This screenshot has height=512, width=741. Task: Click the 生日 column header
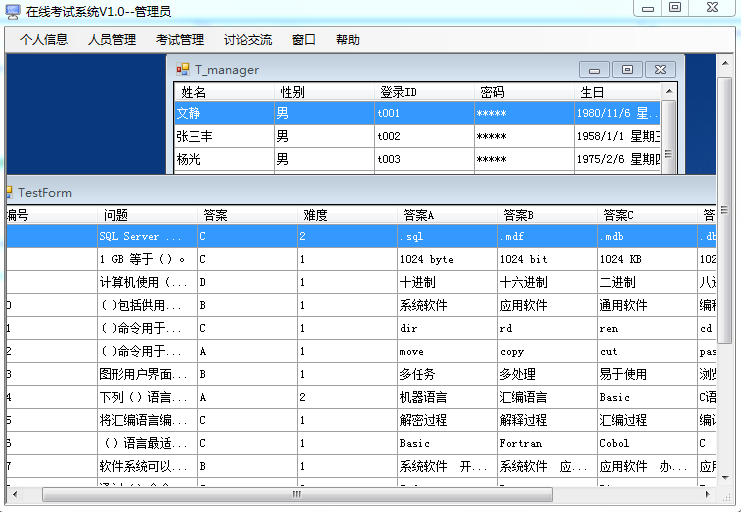[617, 92]
